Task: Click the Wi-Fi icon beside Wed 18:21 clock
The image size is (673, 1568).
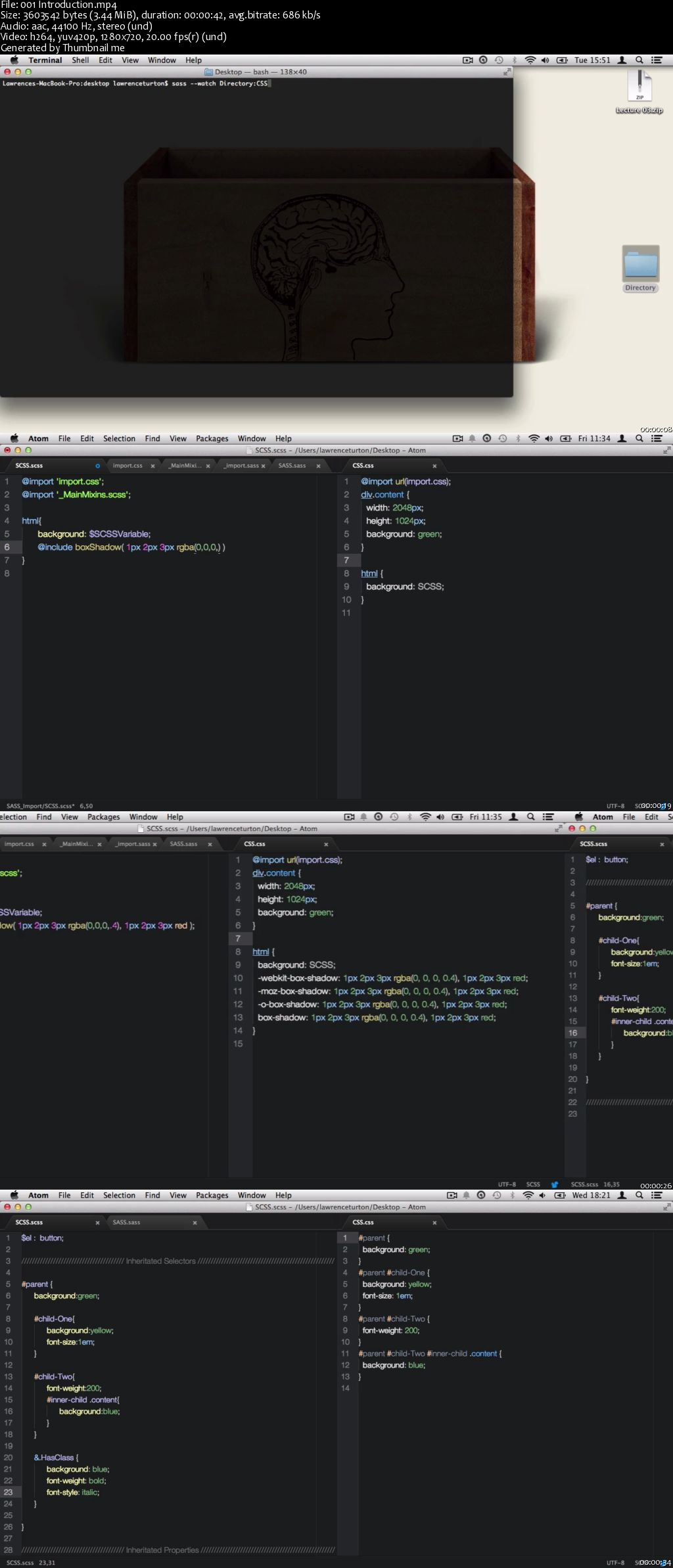Action: pos(528,1195)
